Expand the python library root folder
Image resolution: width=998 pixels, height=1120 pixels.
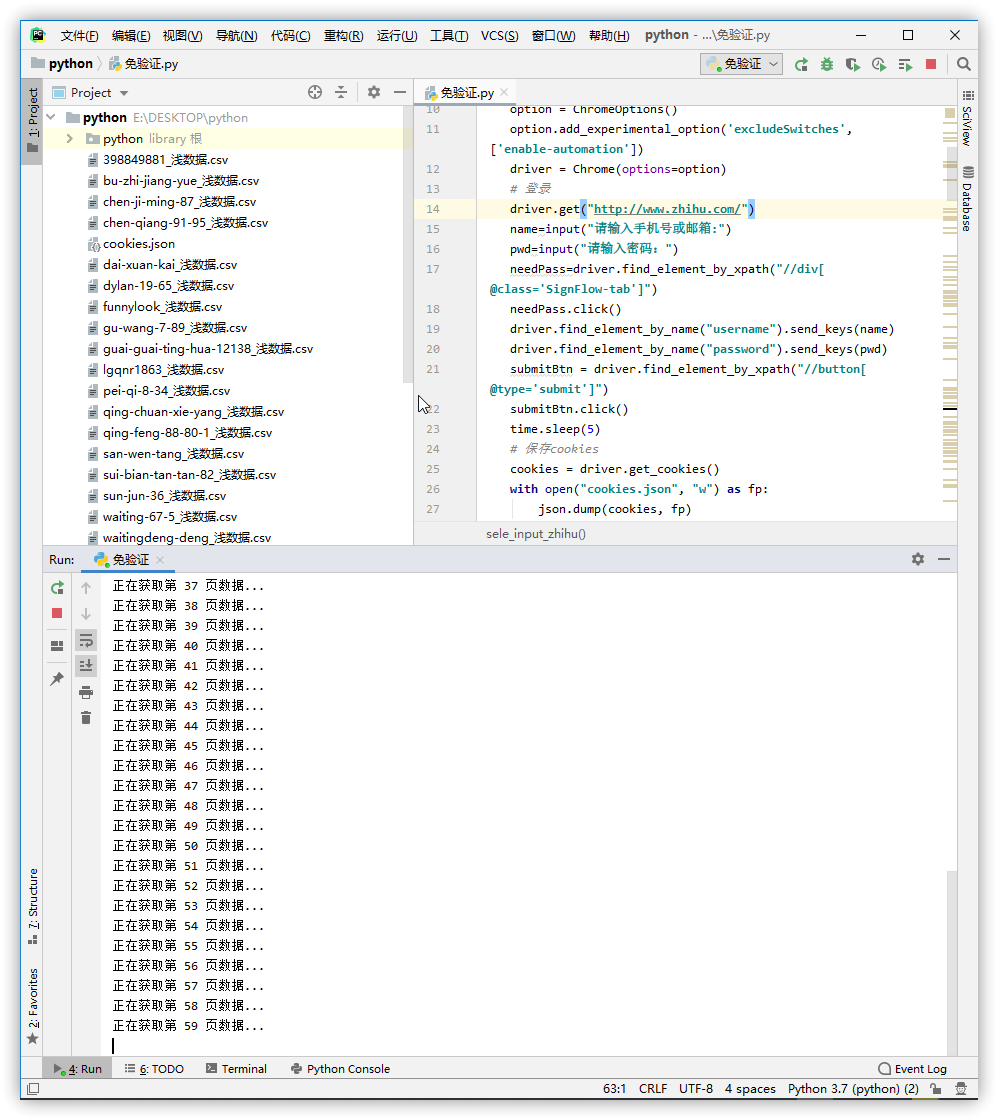(69, 139)
